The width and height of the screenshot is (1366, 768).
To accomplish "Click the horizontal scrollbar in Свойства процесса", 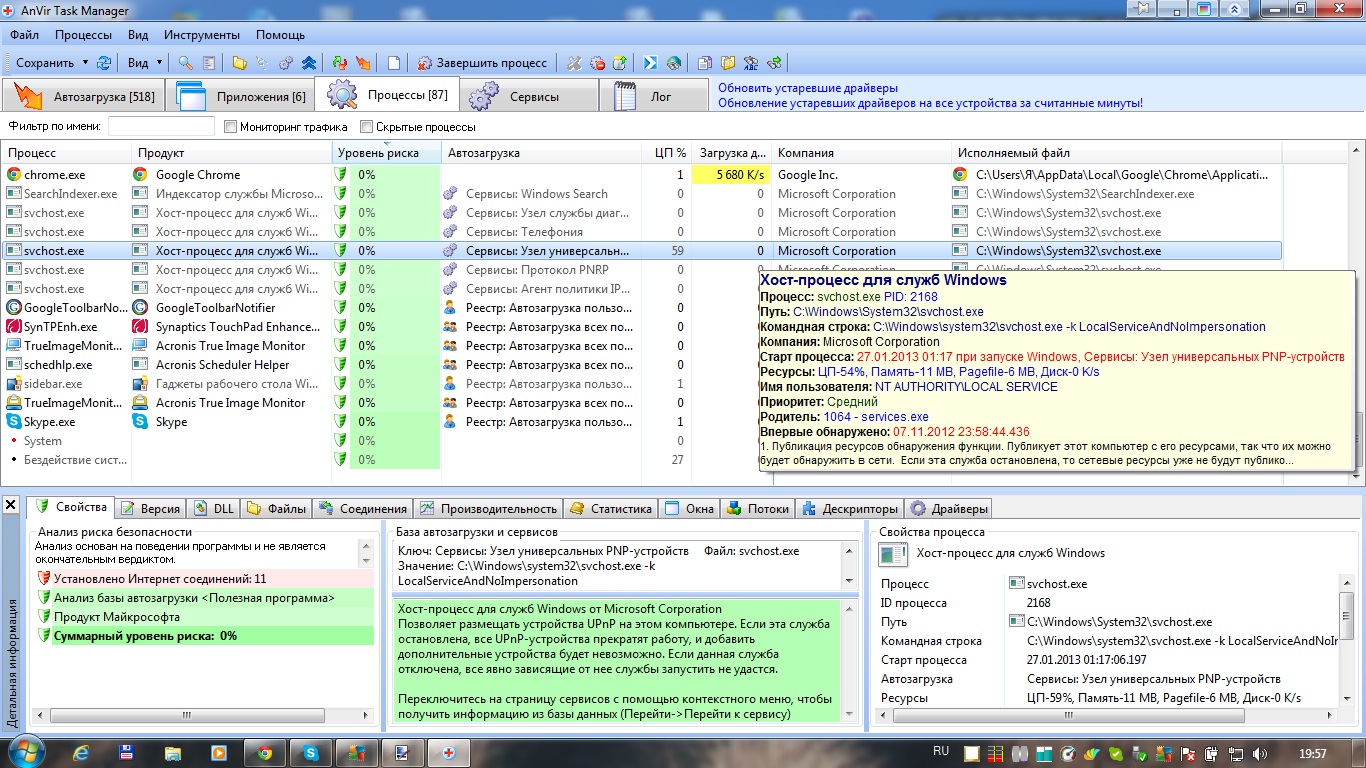I will point(1107,715).
